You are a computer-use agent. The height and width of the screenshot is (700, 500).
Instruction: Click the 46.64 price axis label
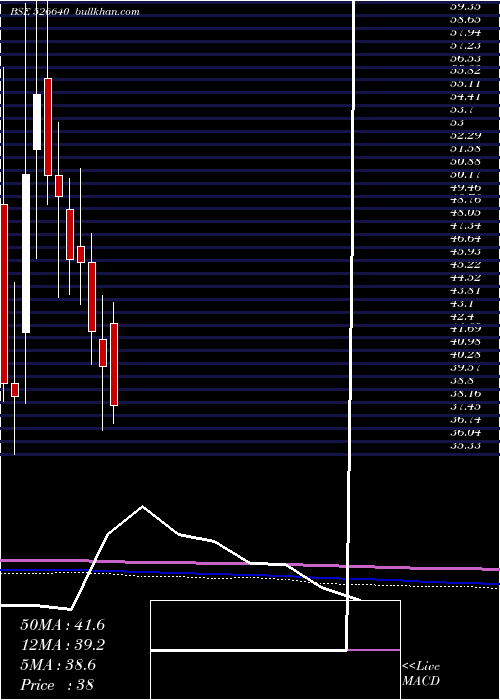[x=465, y=238]
